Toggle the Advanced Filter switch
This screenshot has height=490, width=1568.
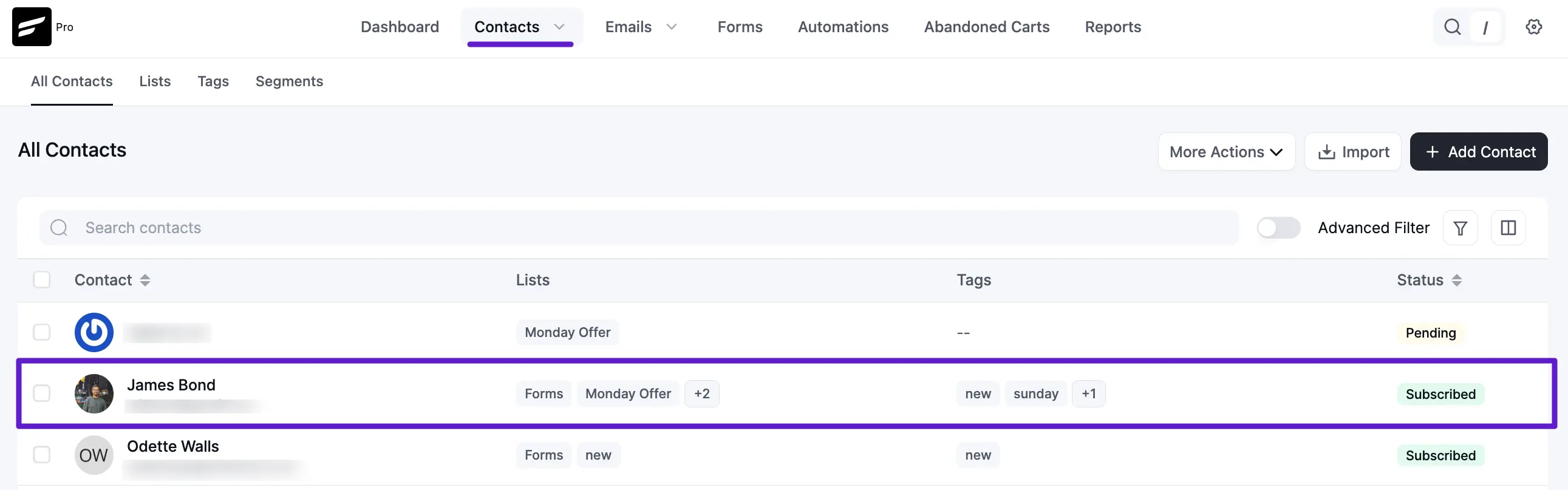tap(1278, 228)
